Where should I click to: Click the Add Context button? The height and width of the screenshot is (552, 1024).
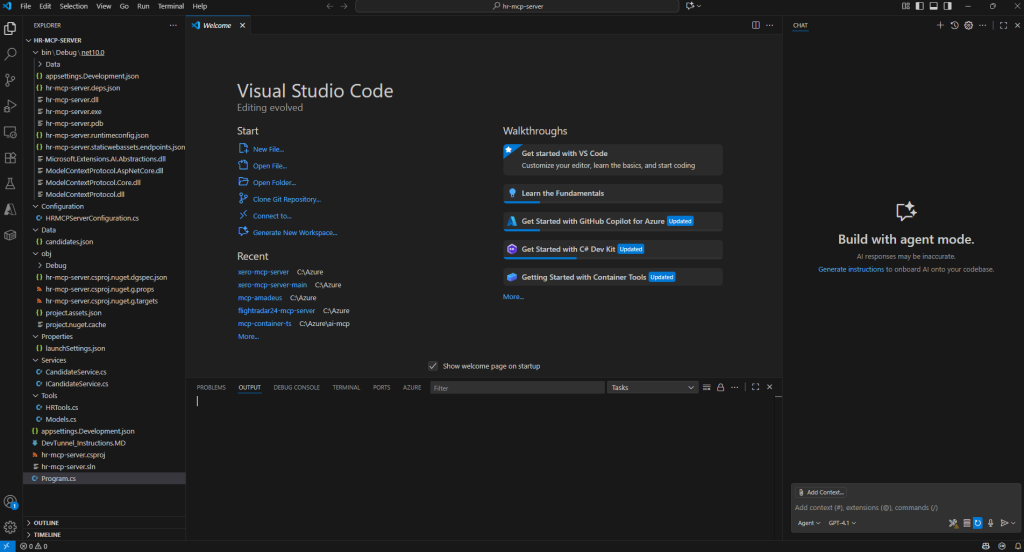820,492
